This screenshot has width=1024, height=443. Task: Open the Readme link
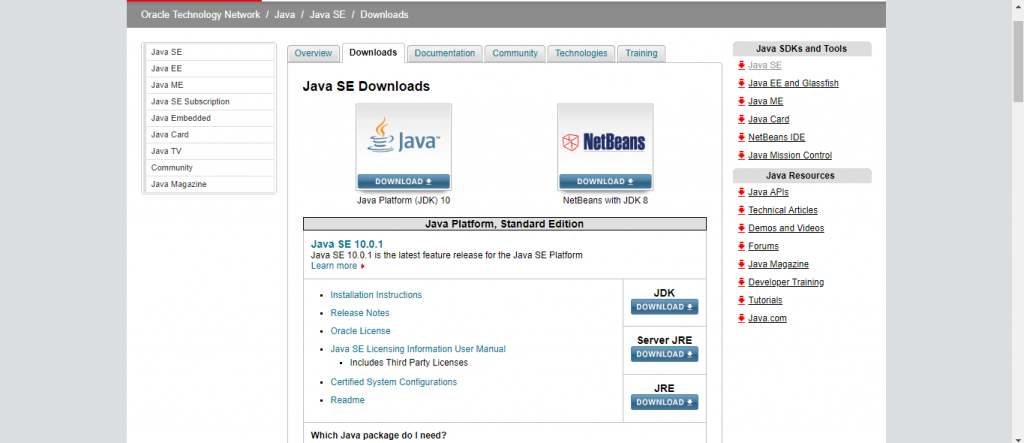tap(347, 400)
